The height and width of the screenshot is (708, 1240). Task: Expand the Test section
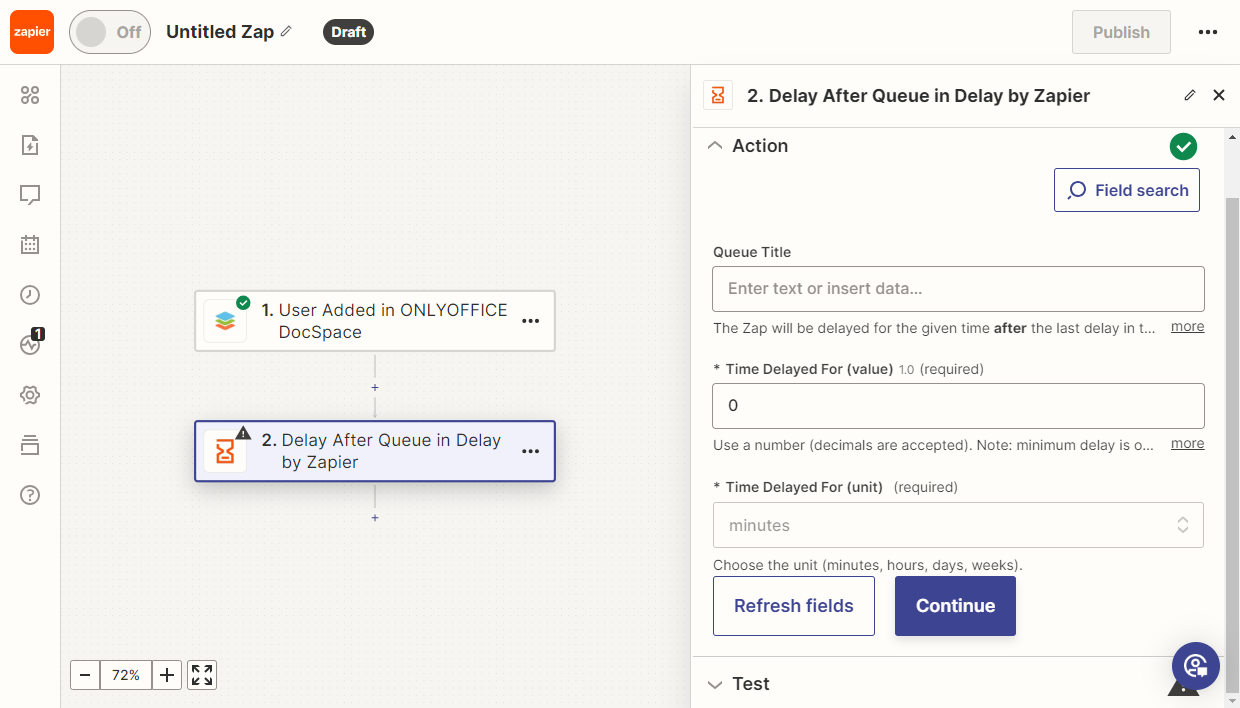714,684
